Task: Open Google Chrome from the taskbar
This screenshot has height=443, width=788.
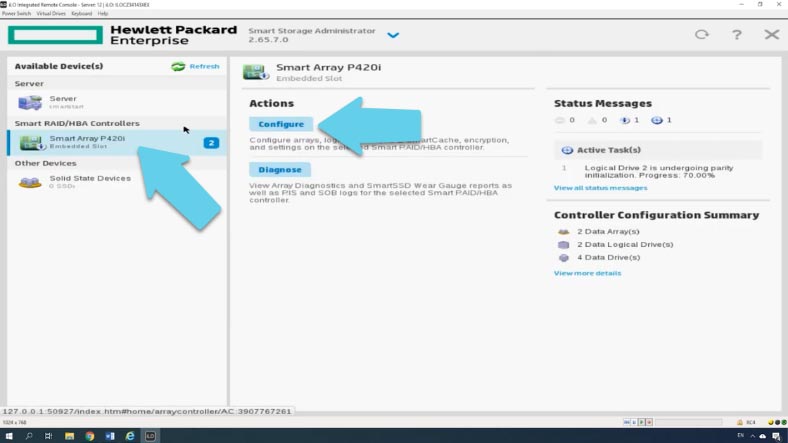Action: coord(89,436)
